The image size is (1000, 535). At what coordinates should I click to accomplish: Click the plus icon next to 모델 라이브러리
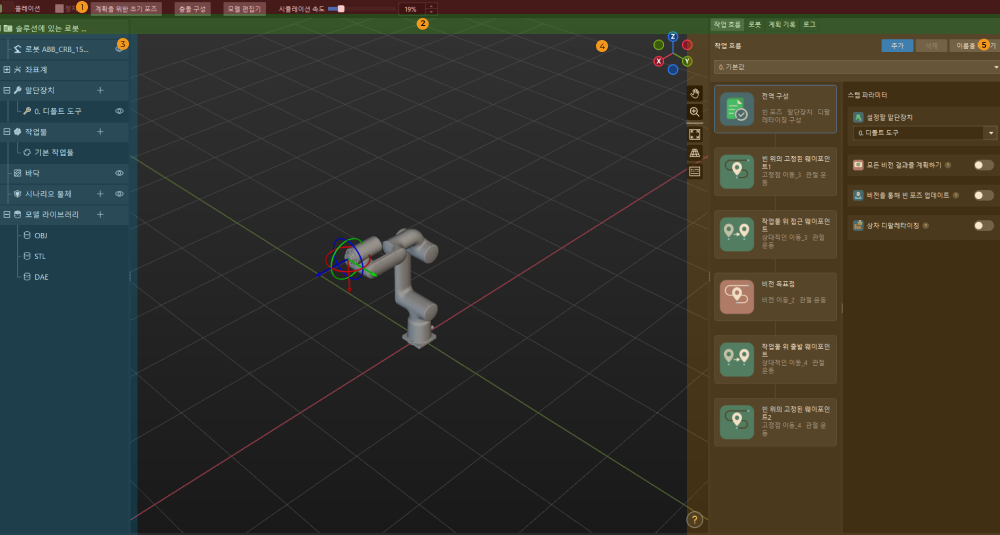[100, 215]
